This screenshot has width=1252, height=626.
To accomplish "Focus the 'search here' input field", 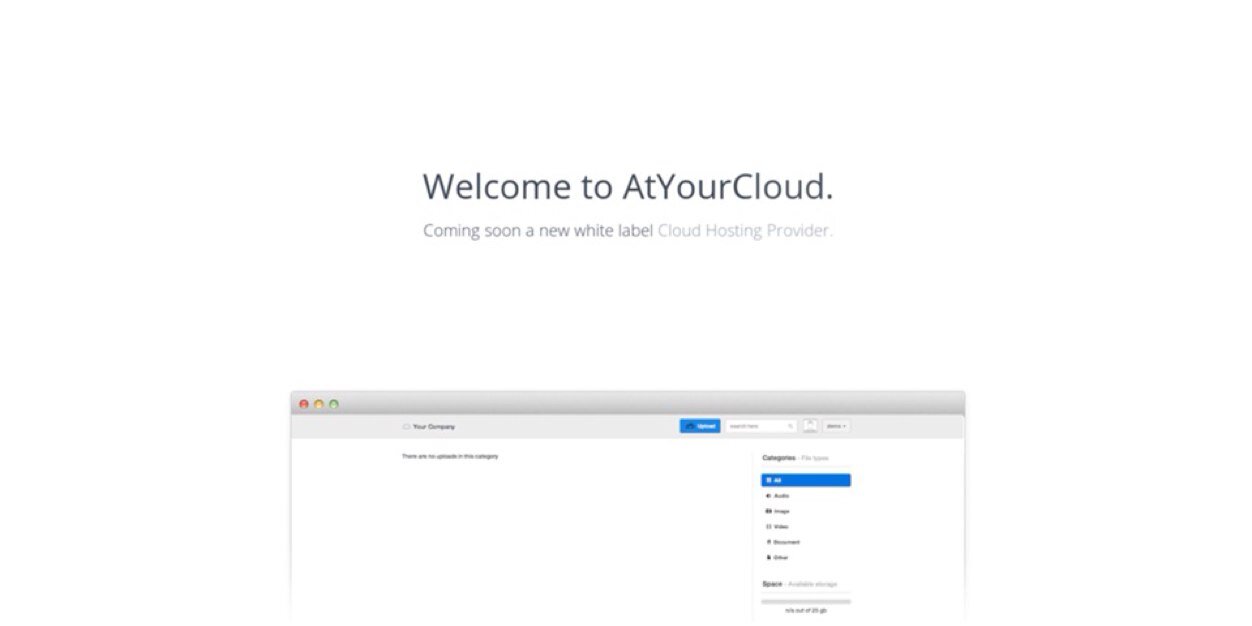I will [x=761, y=426].
